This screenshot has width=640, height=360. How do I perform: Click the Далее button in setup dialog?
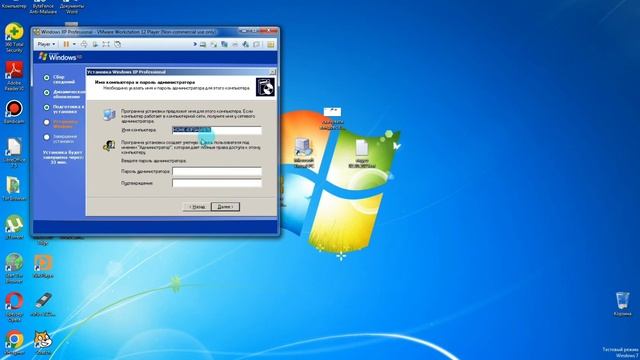point(225,207)
